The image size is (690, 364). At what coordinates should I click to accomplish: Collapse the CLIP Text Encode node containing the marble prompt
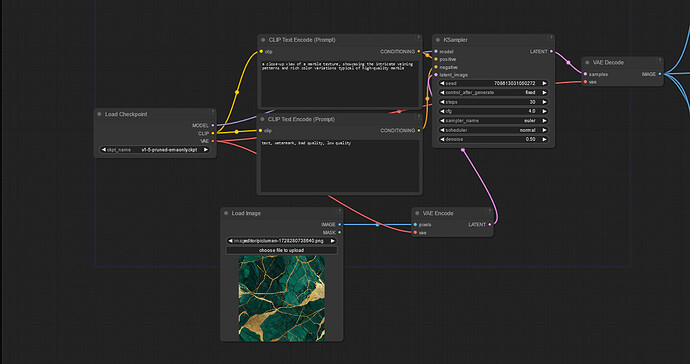click(x=263, y=40)
